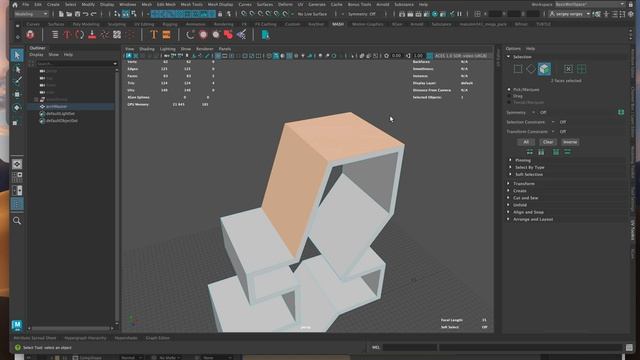The height and width of the screenshot is (360, 640).
Task: Open the viewport Lighting menu
Action: pos(167,49)
